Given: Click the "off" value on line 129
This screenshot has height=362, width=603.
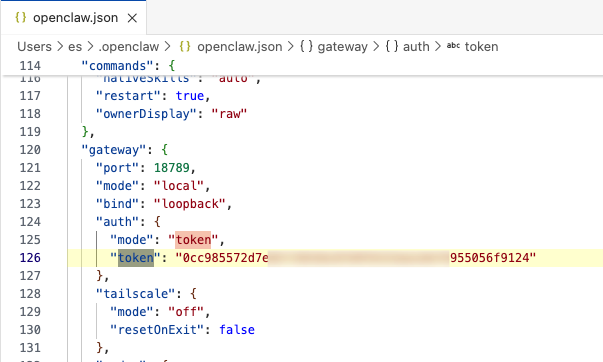Looking at the screenshot, I should 186,312.
